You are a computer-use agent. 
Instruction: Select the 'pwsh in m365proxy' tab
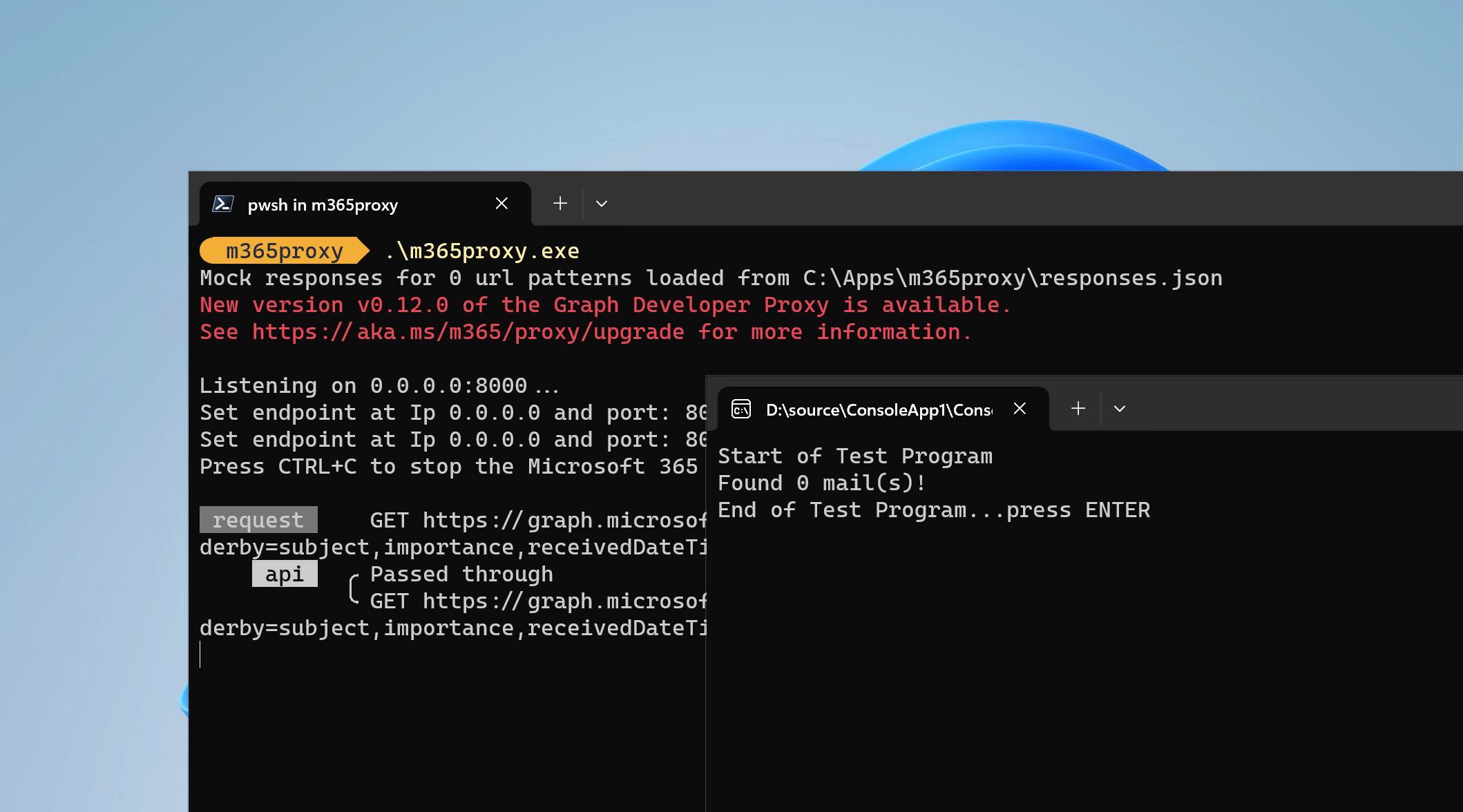click(x=365, y=204)
